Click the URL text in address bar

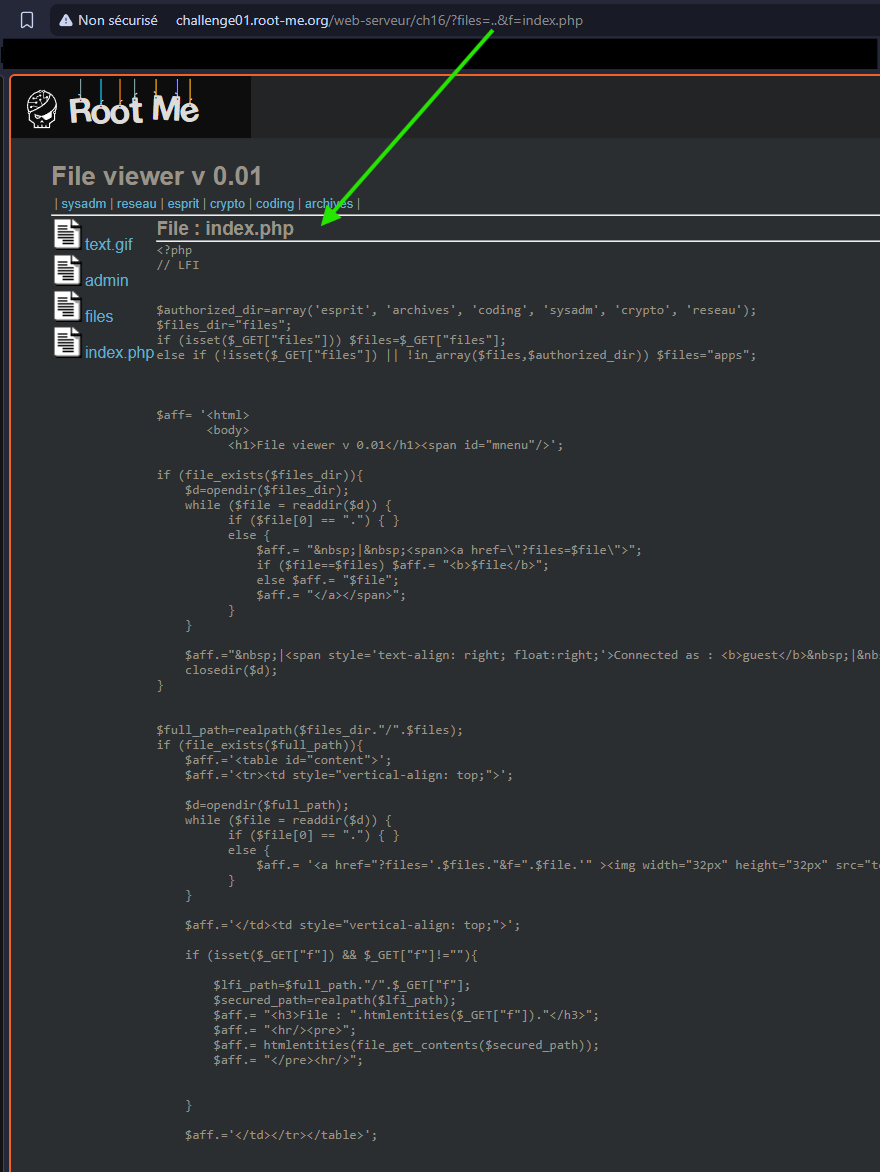[x=379, y=20]
